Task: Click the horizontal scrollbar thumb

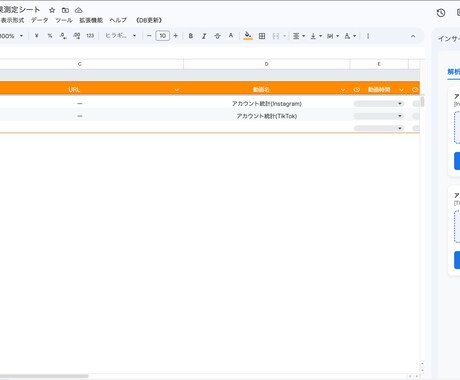Action: [44, 376]
